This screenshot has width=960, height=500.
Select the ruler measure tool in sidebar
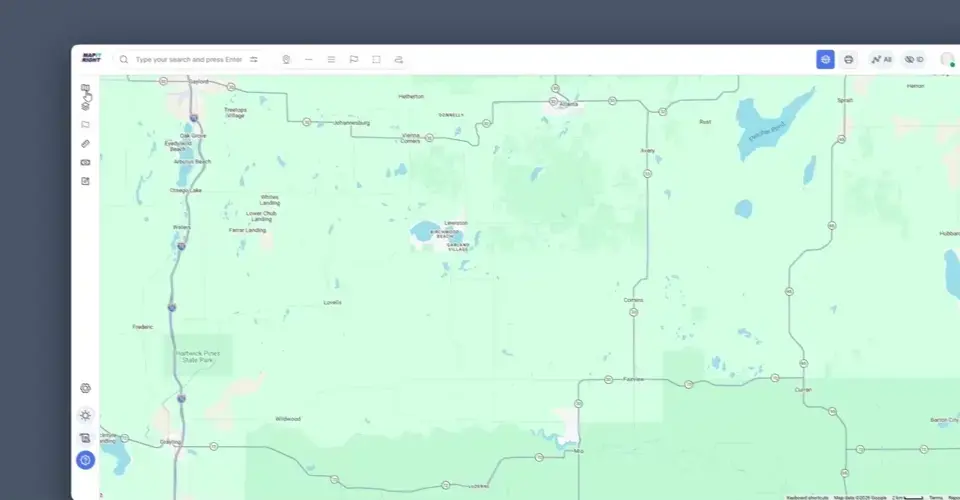pyautogui.click(x=85, y=144)
